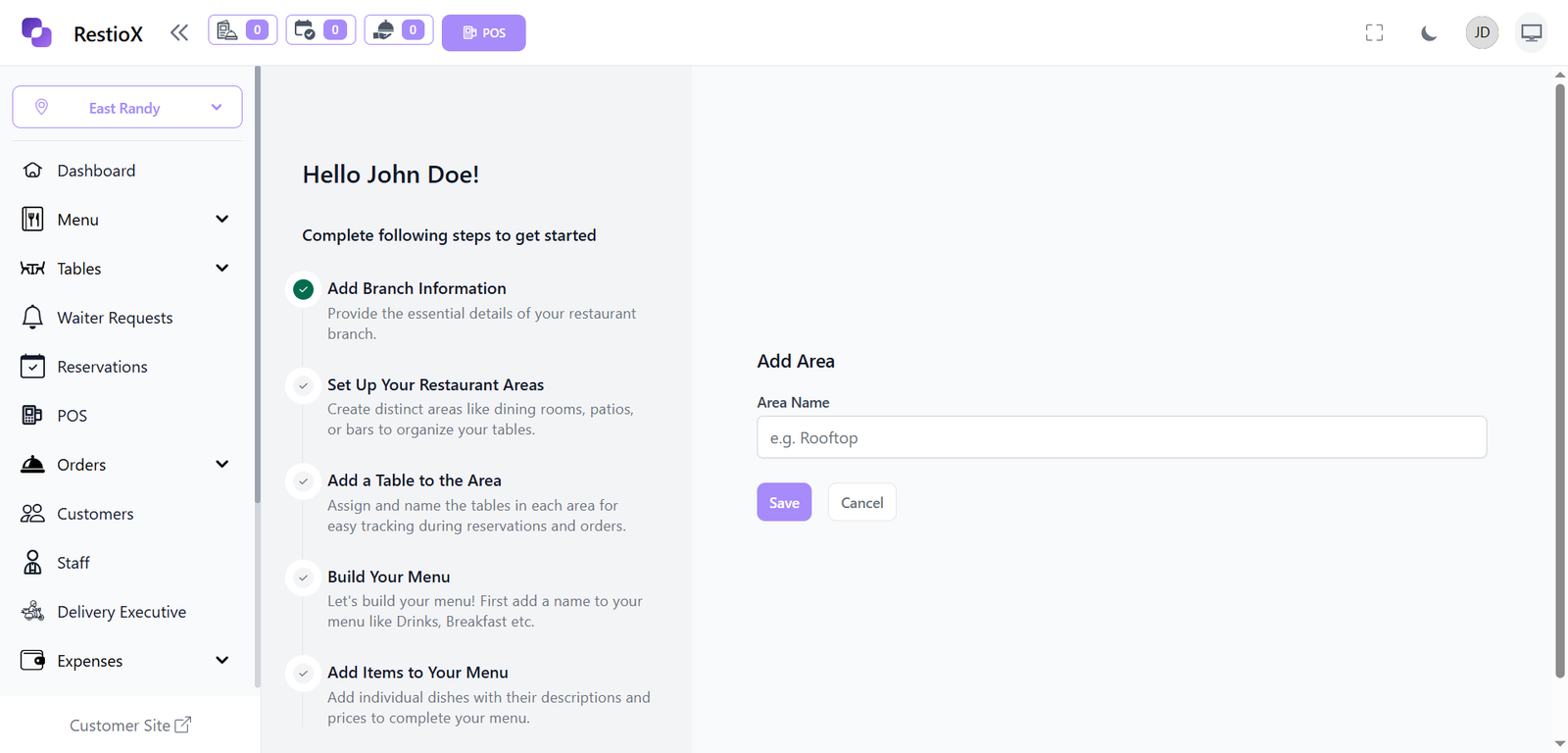
Task: Click the monitor display icon
Action: click(x=1531, y=32)
